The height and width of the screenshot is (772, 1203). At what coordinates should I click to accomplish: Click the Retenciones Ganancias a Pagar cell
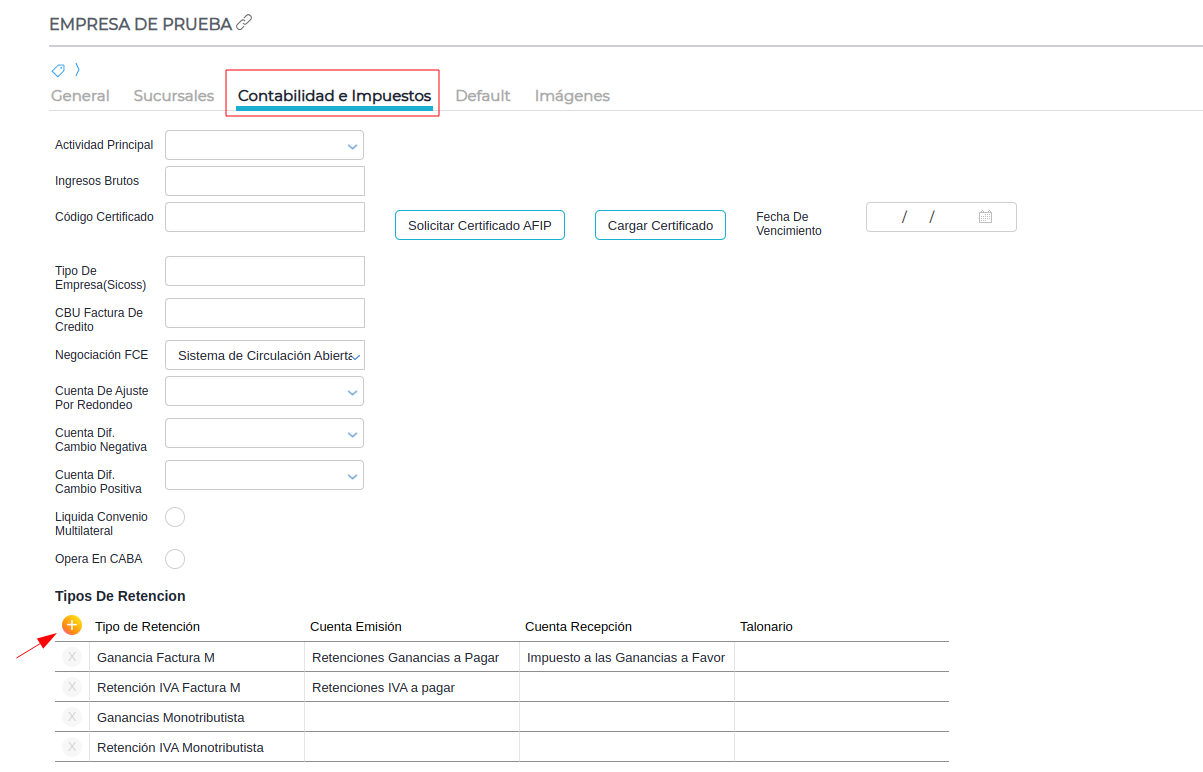click(411, 657)
